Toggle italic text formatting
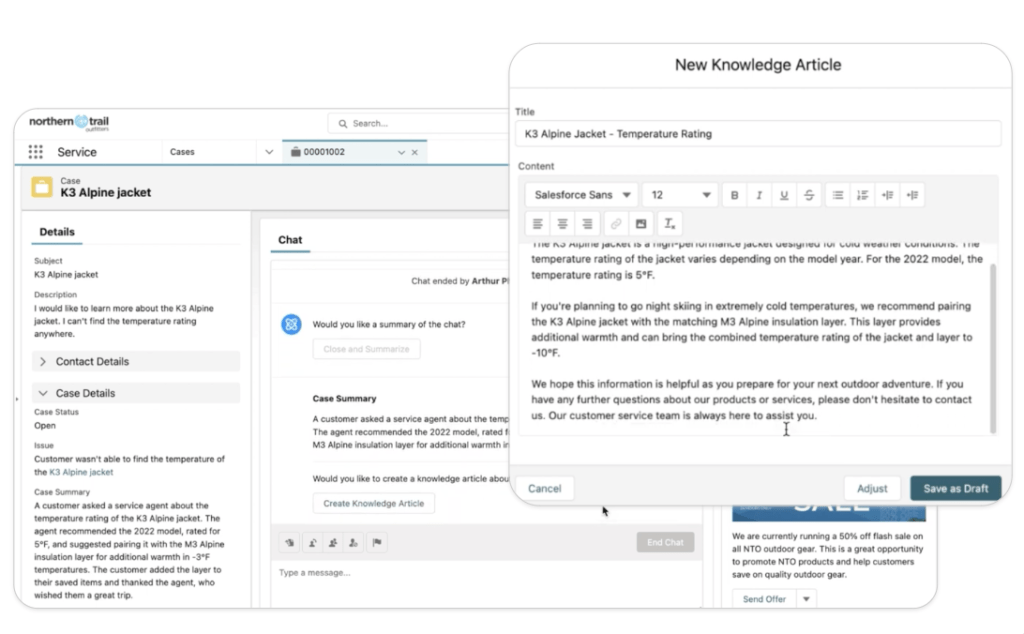1024x634 pixels. click(x=759, y=195)
